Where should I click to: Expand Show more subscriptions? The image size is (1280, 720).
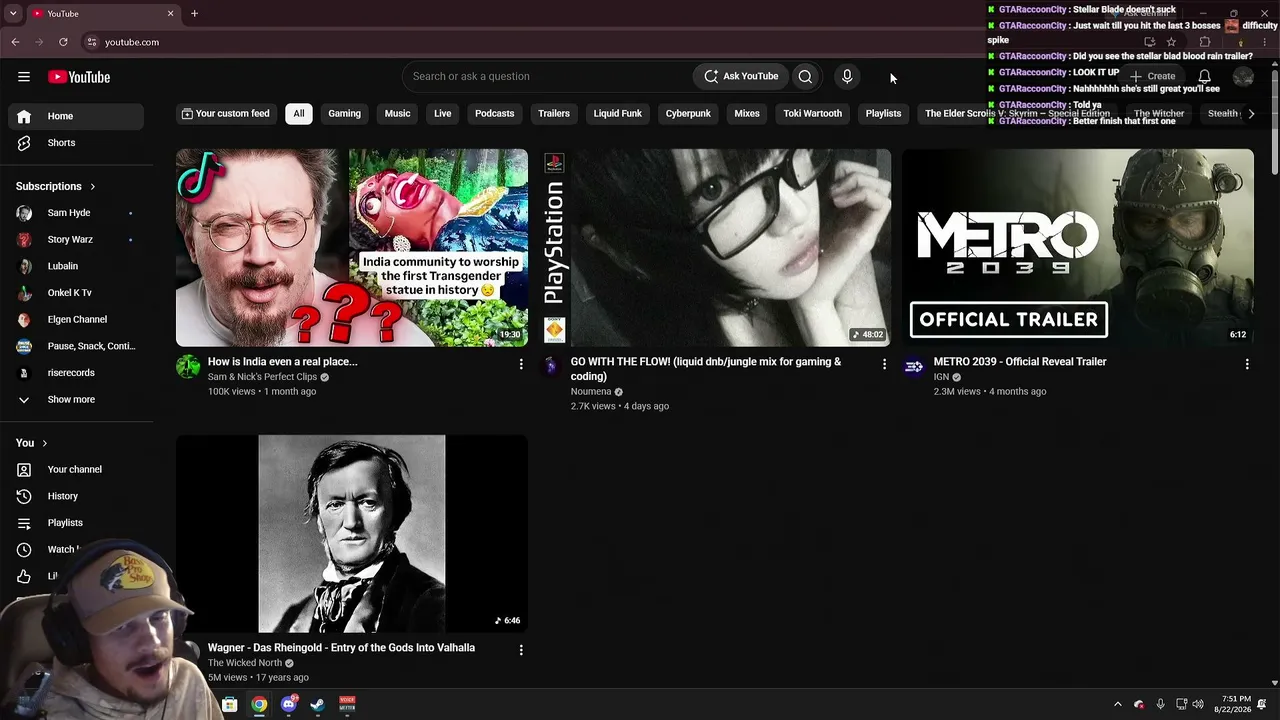[76, 400]
